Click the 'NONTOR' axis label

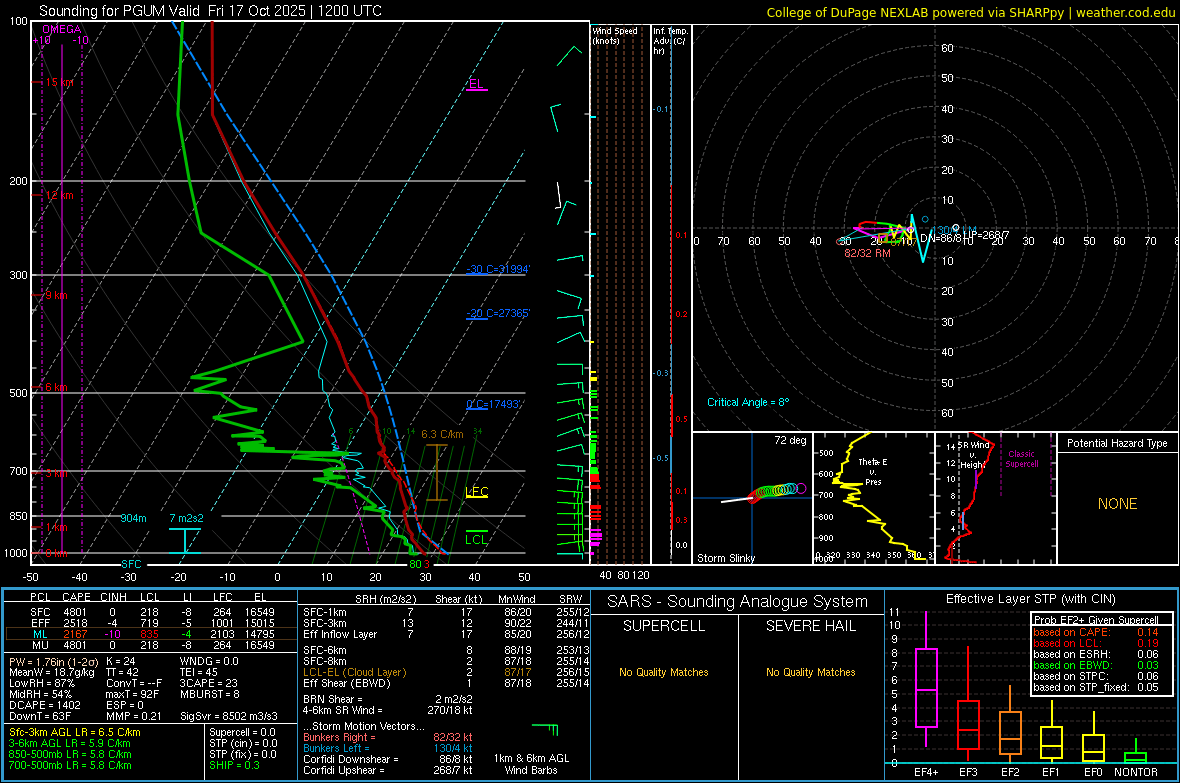click(1136, 772)
